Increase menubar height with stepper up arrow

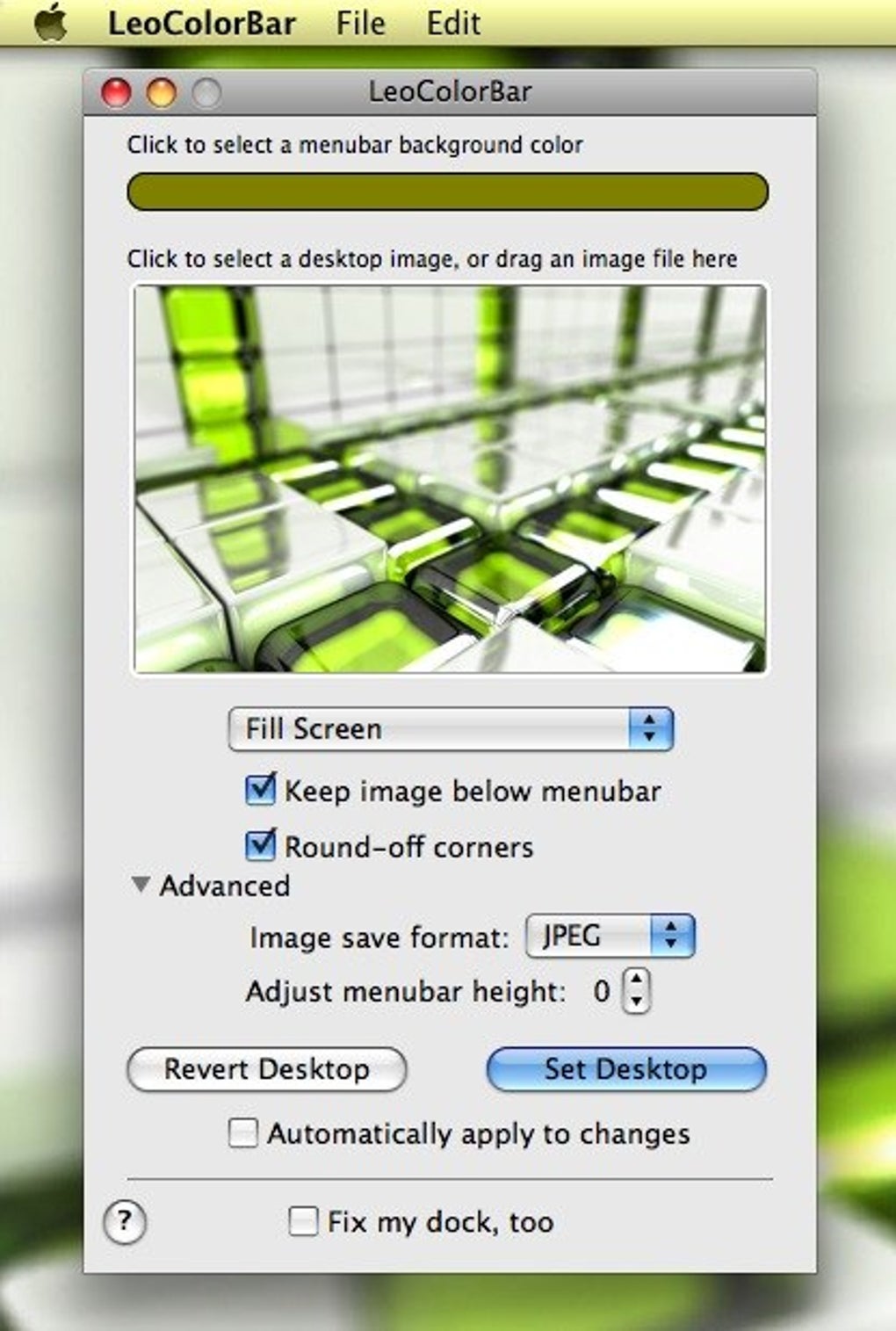pyautogui.click(x=637, y=980)
